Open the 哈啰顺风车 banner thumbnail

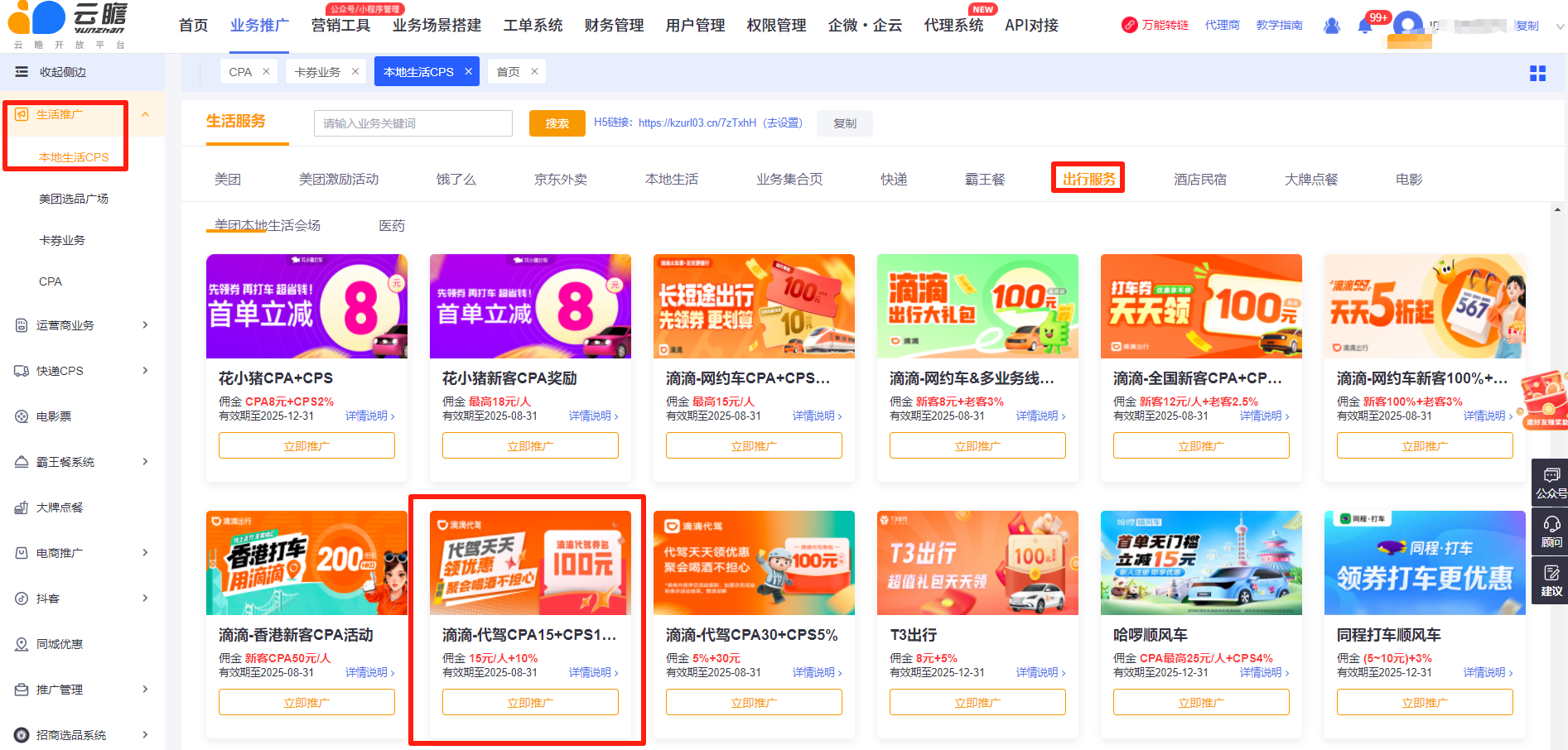pyautogui.click(x=1201, y=563)
